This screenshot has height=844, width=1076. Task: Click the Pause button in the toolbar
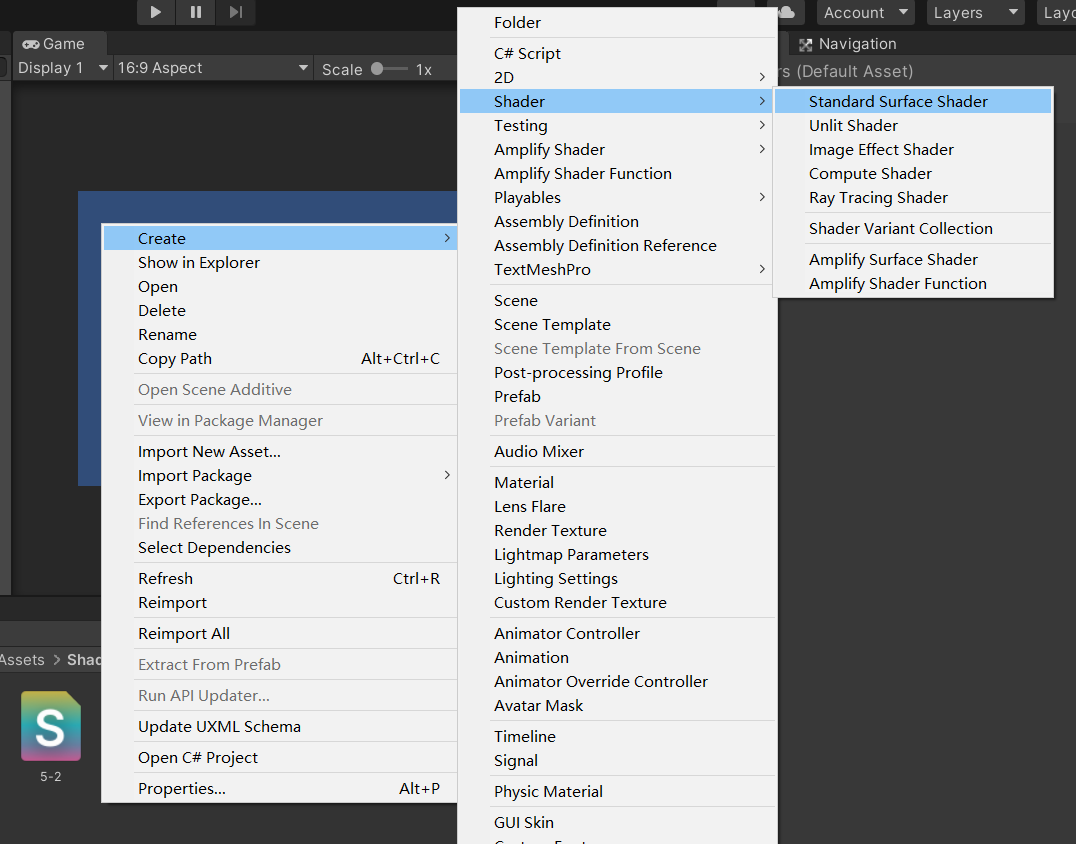click(x=196, y=12)
